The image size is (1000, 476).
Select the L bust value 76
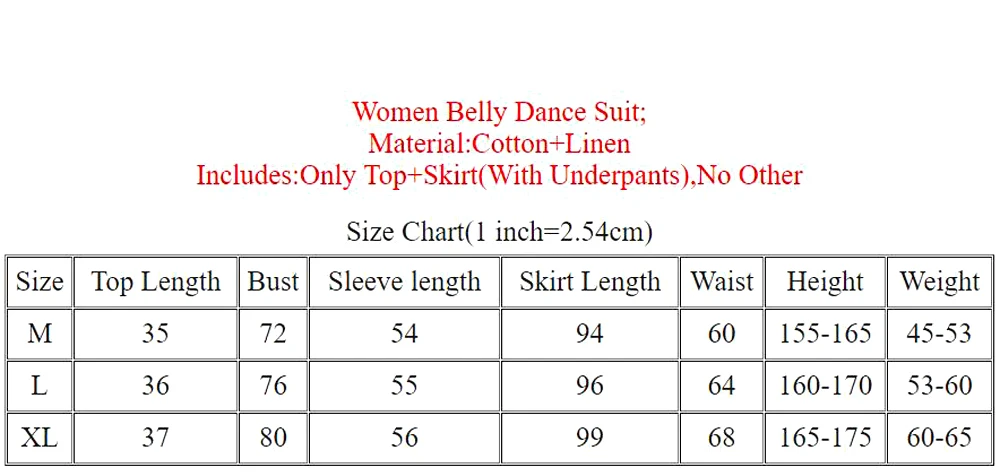273,385
